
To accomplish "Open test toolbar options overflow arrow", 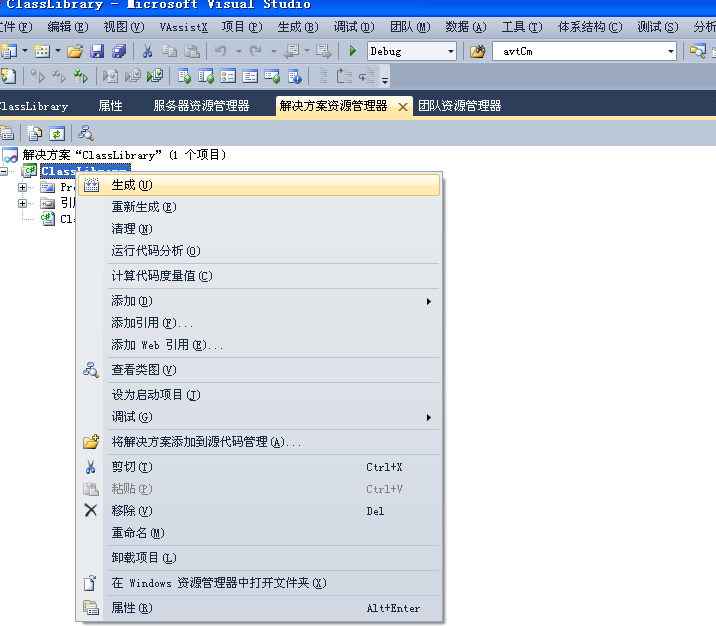I will click(385, 80).
